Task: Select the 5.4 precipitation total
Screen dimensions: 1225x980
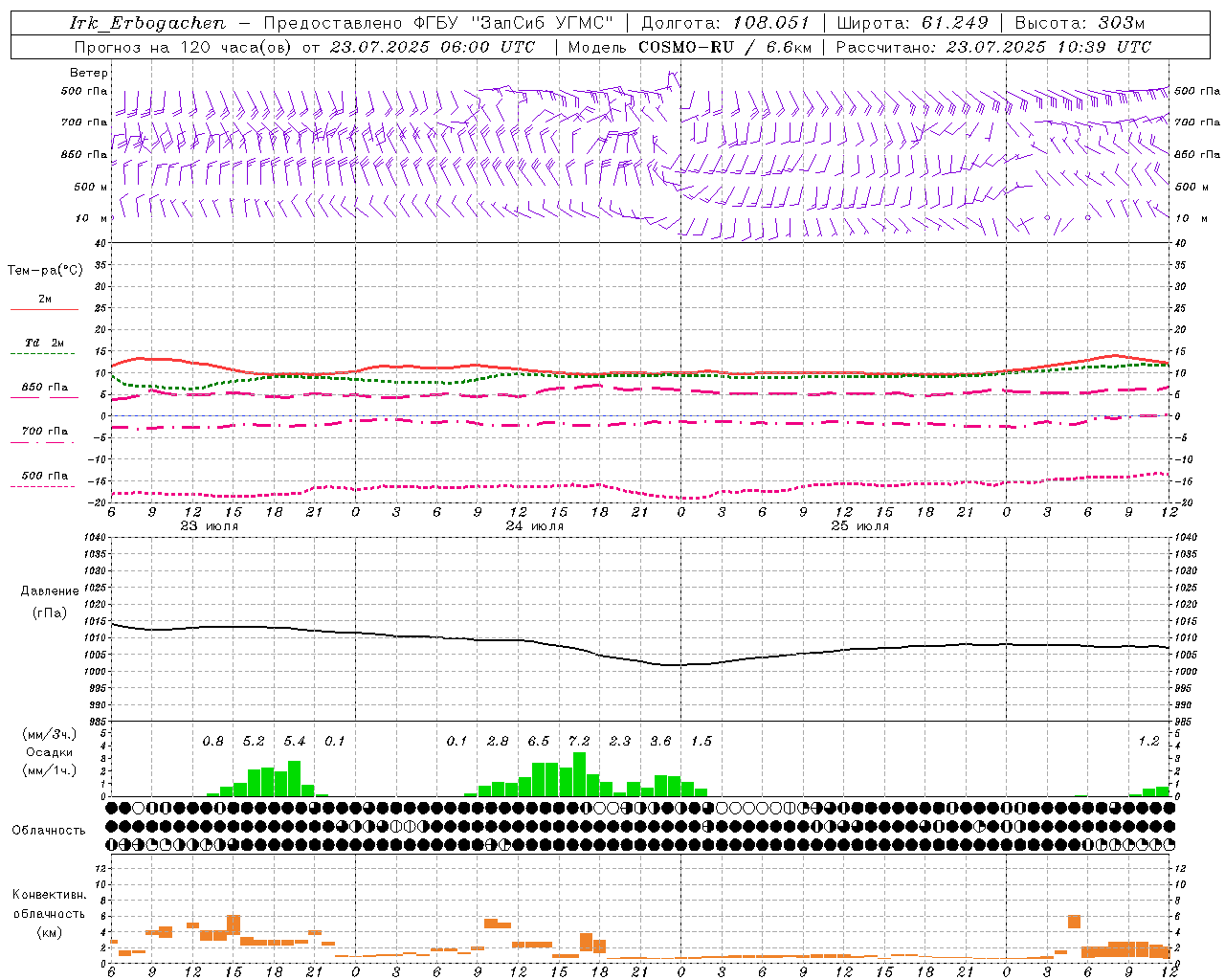Action: 295,741
